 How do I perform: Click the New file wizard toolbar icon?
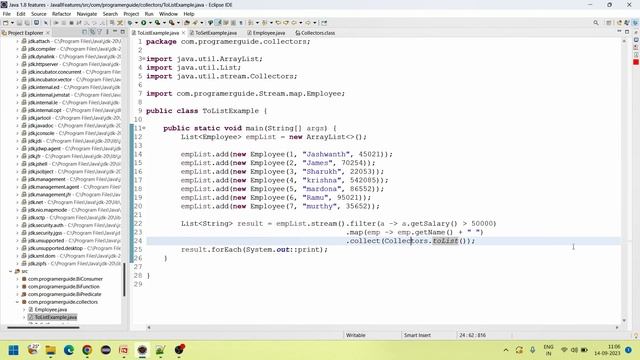[x=6, y=23]
